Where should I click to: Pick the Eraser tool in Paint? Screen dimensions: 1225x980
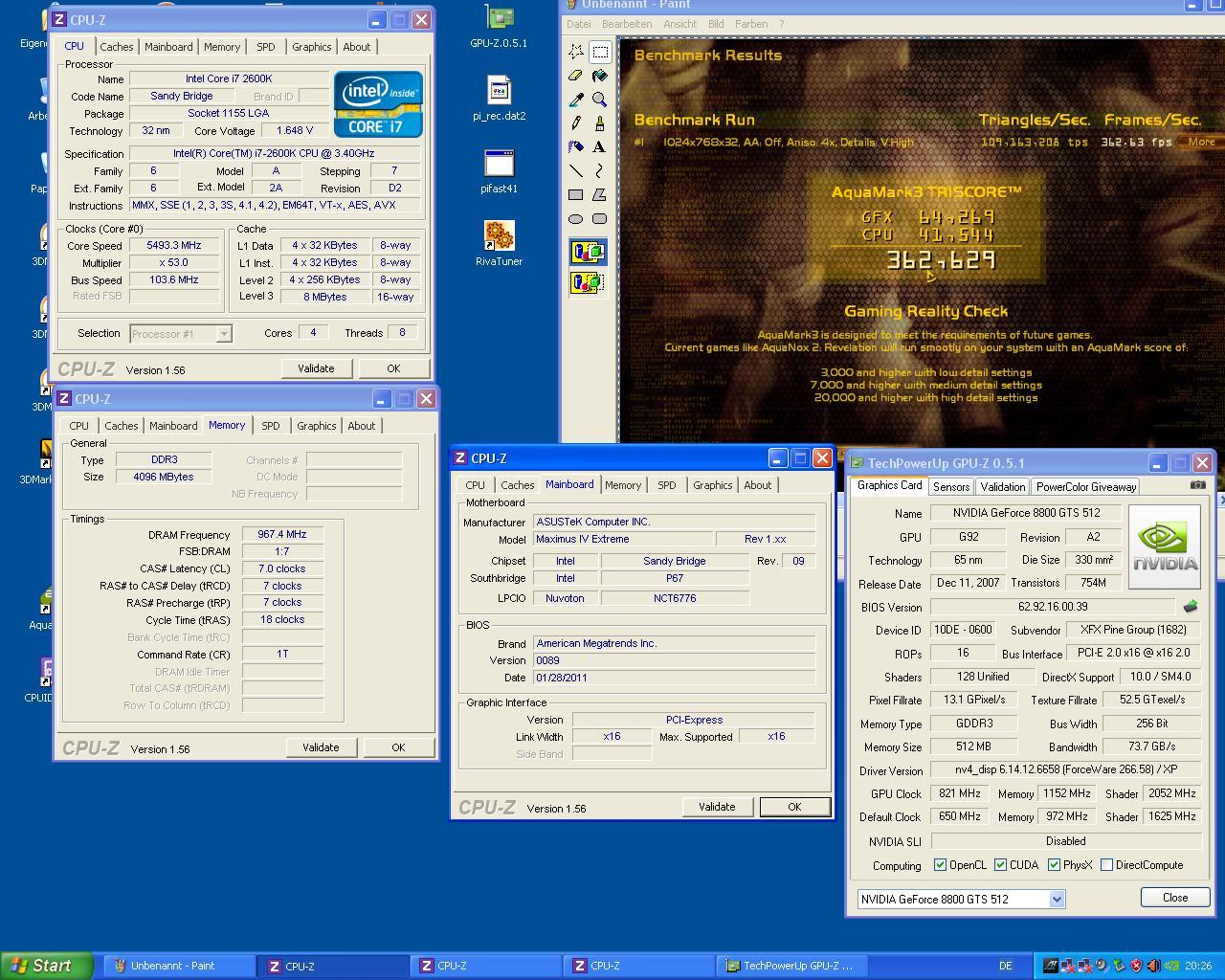[x=576, y=76]
